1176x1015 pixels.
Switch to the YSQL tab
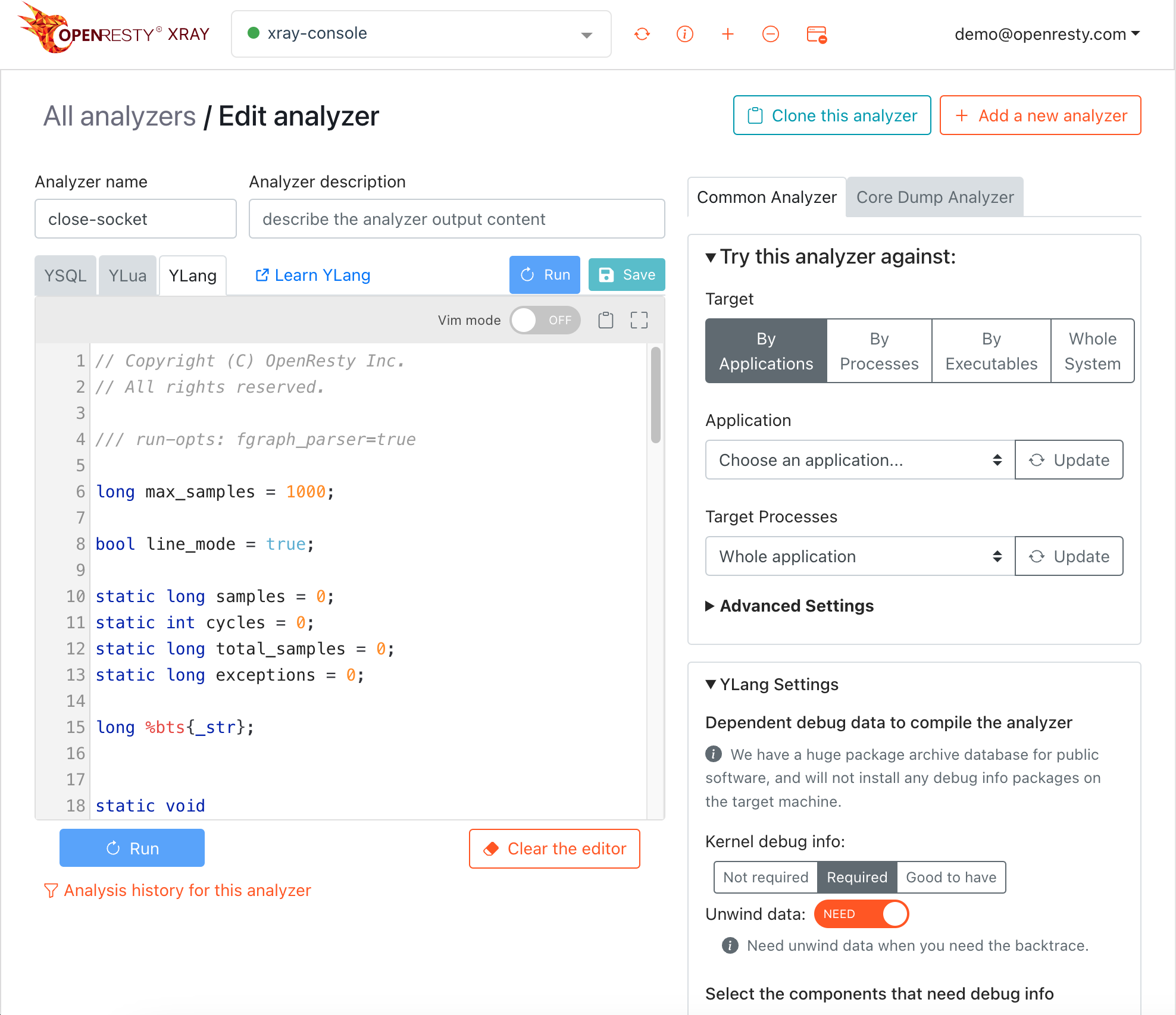[x=65, y=275]
